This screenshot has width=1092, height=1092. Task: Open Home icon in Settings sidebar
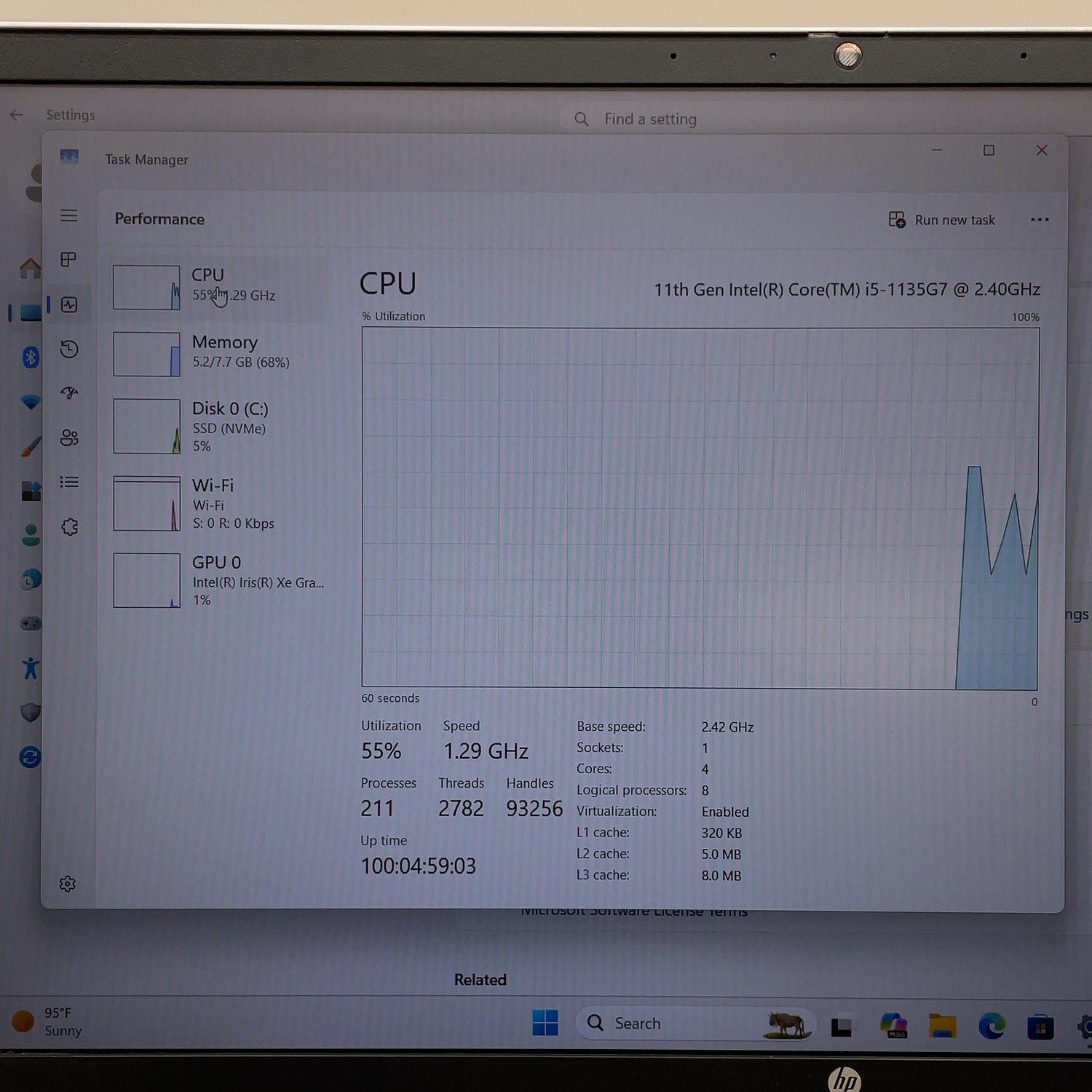30,269
